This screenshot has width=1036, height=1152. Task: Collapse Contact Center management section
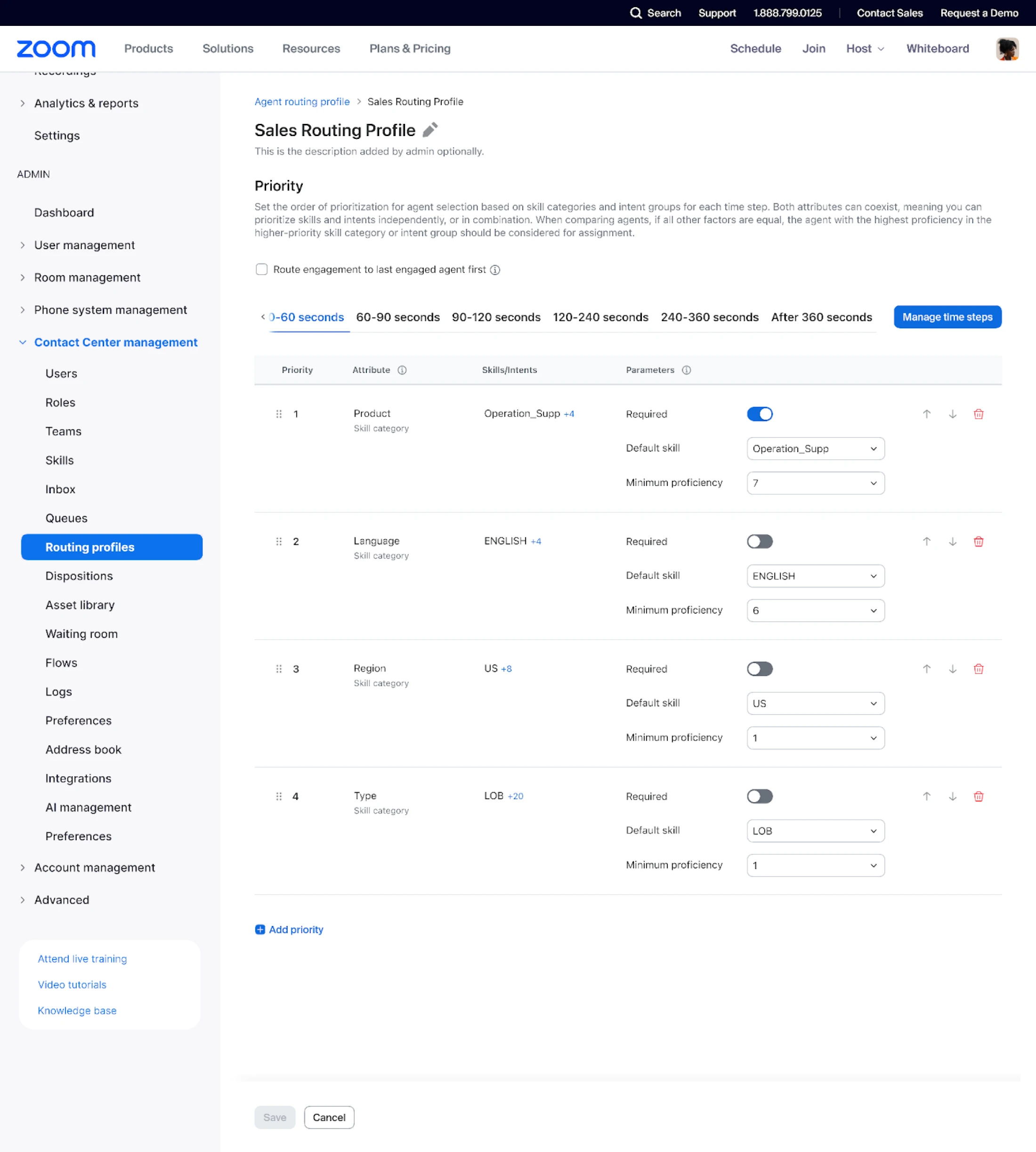23,342
